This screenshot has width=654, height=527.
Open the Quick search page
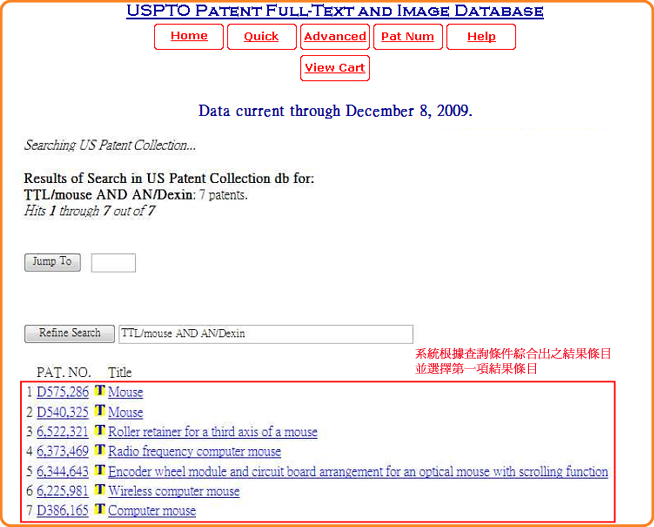(x=262, y=37)
